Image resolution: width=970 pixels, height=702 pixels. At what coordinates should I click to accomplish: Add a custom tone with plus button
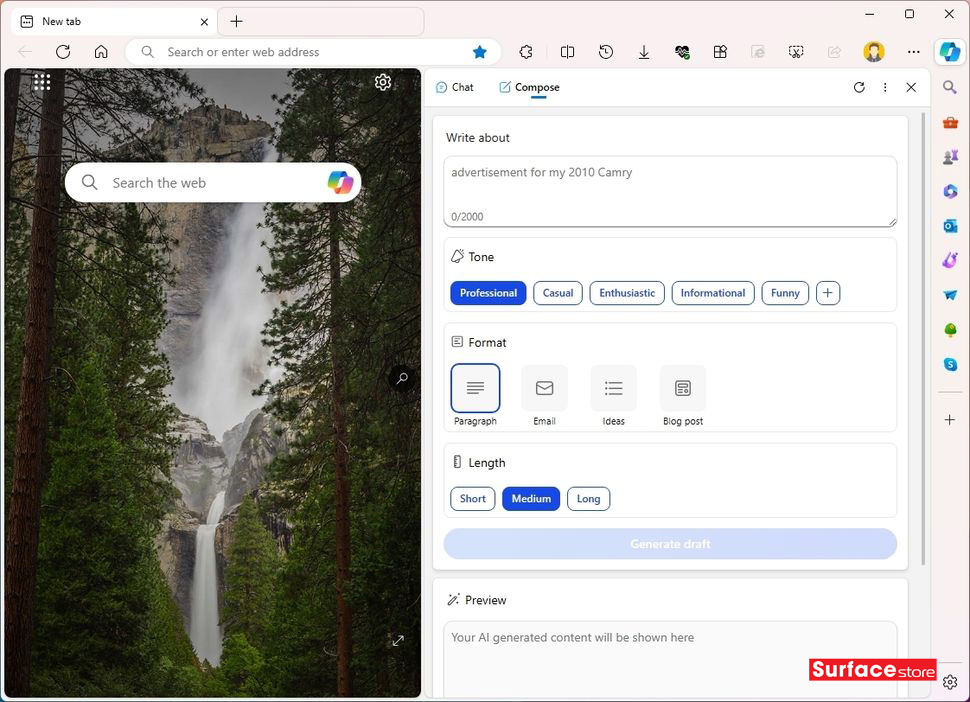pyautogui.click(x=828, y=293)
